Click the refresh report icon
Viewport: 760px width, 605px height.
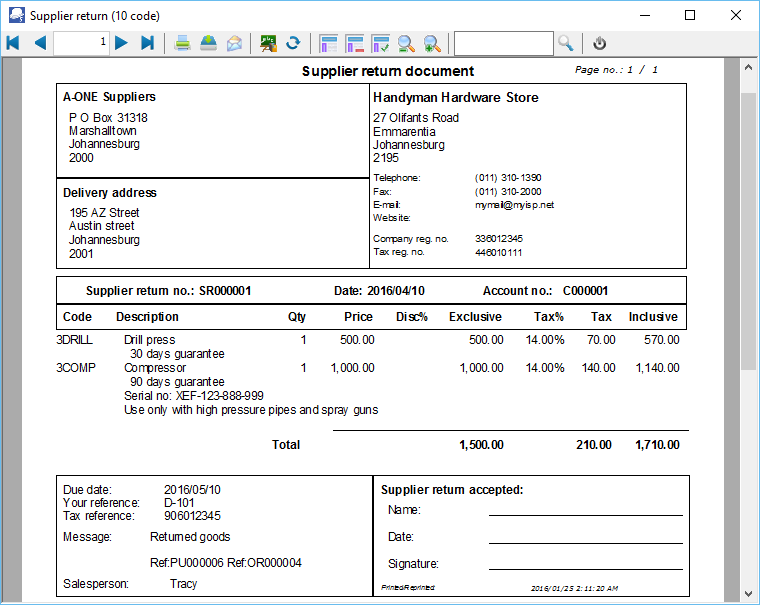tap(293, 43)
